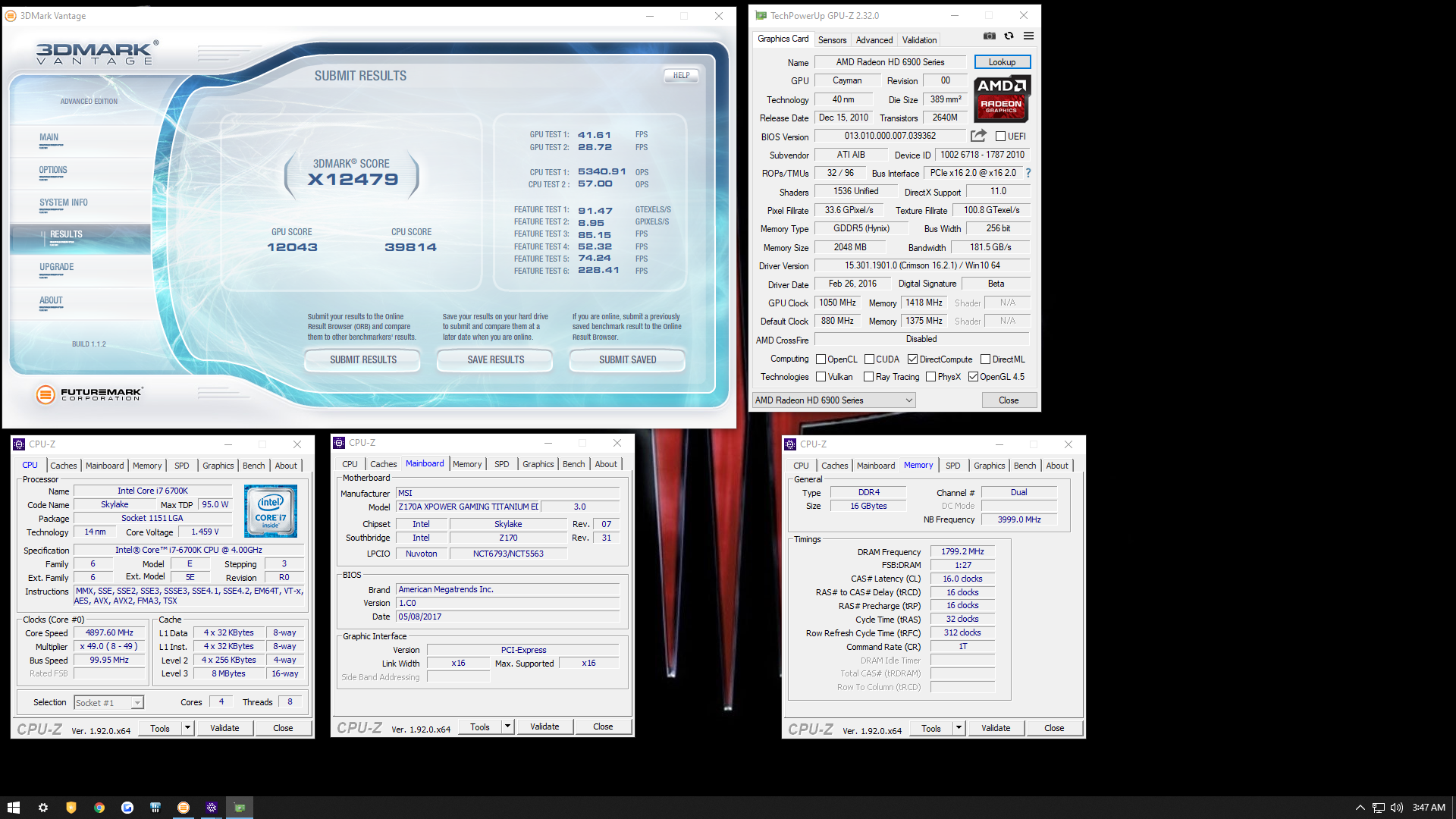Expand Tools dropdown arrow in CPU-Z CPU window
The height and width of the screenshot is (819, 1456).
tap(187, 728)
